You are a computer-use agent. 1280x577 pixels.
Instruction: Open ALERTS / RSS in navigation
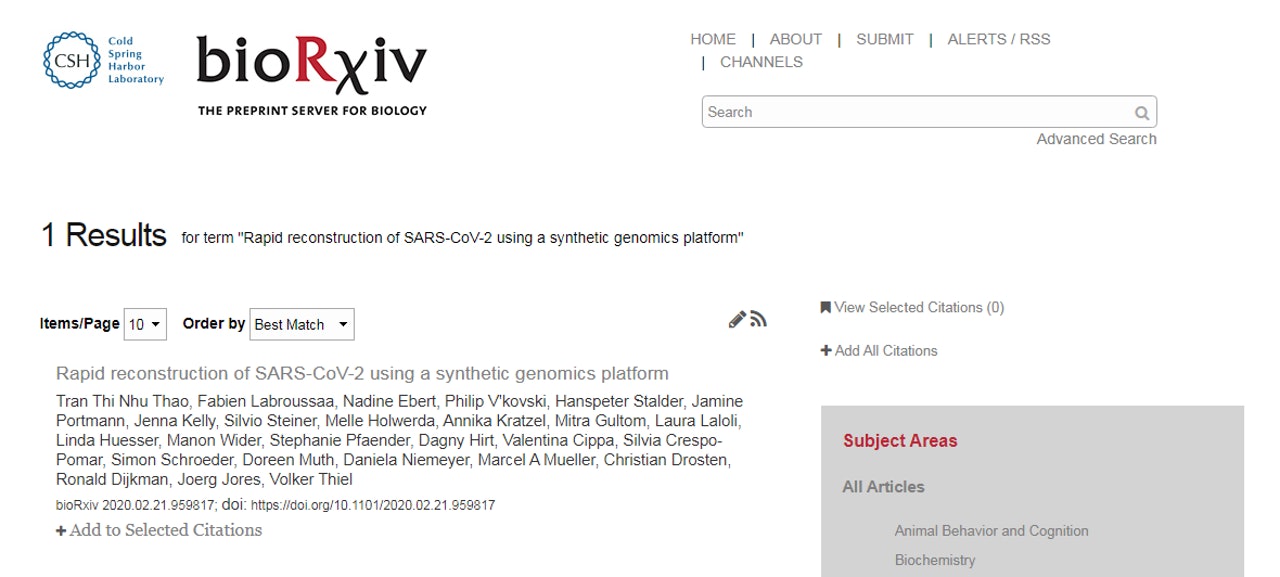pyautogui.click(x=999, y=39)
